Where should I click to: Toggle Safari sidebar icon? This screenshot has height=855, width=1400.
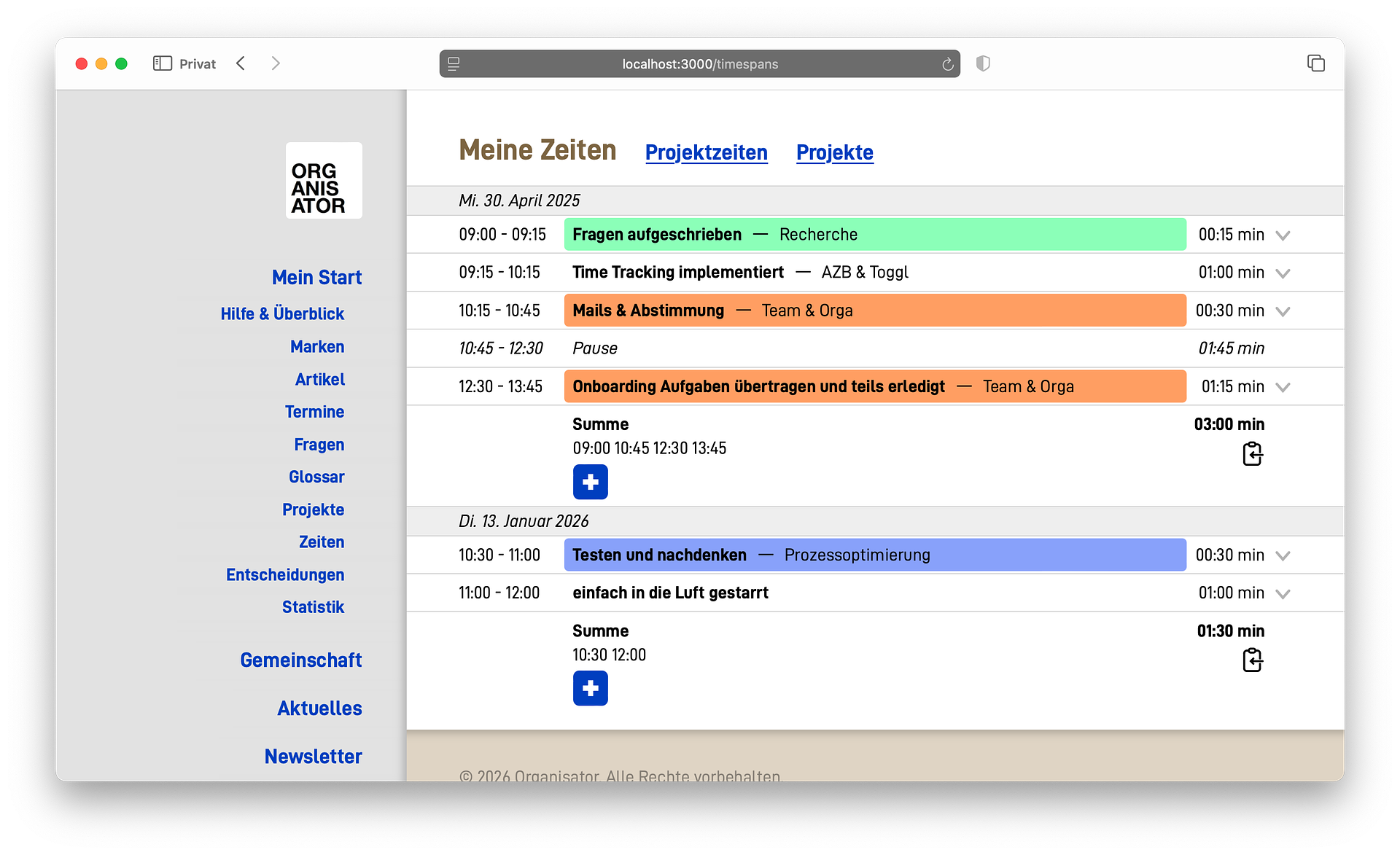162,63
